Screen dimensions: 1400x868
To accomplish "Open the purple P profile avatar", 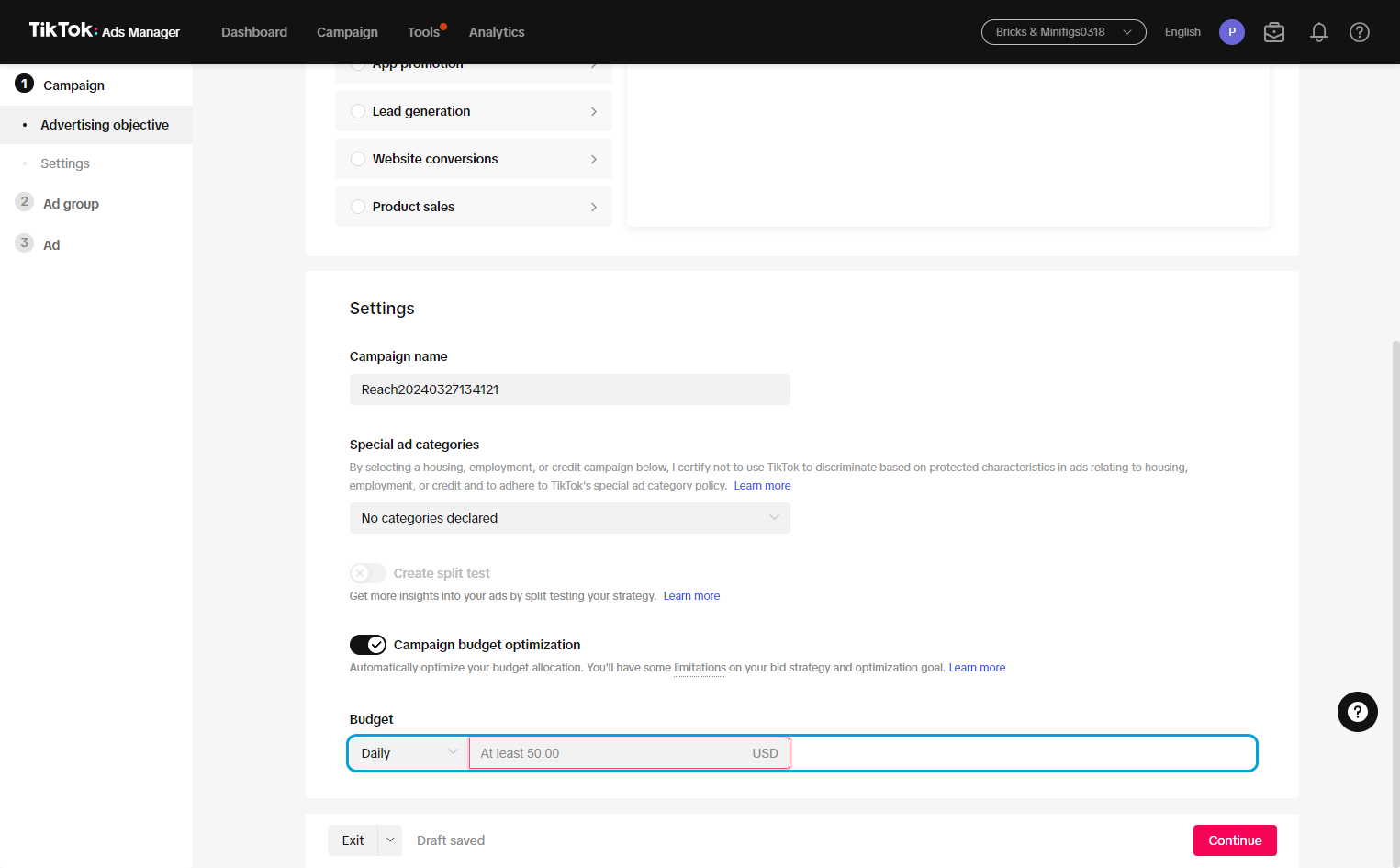I will pyautogui.click(x=1232, y=32).
